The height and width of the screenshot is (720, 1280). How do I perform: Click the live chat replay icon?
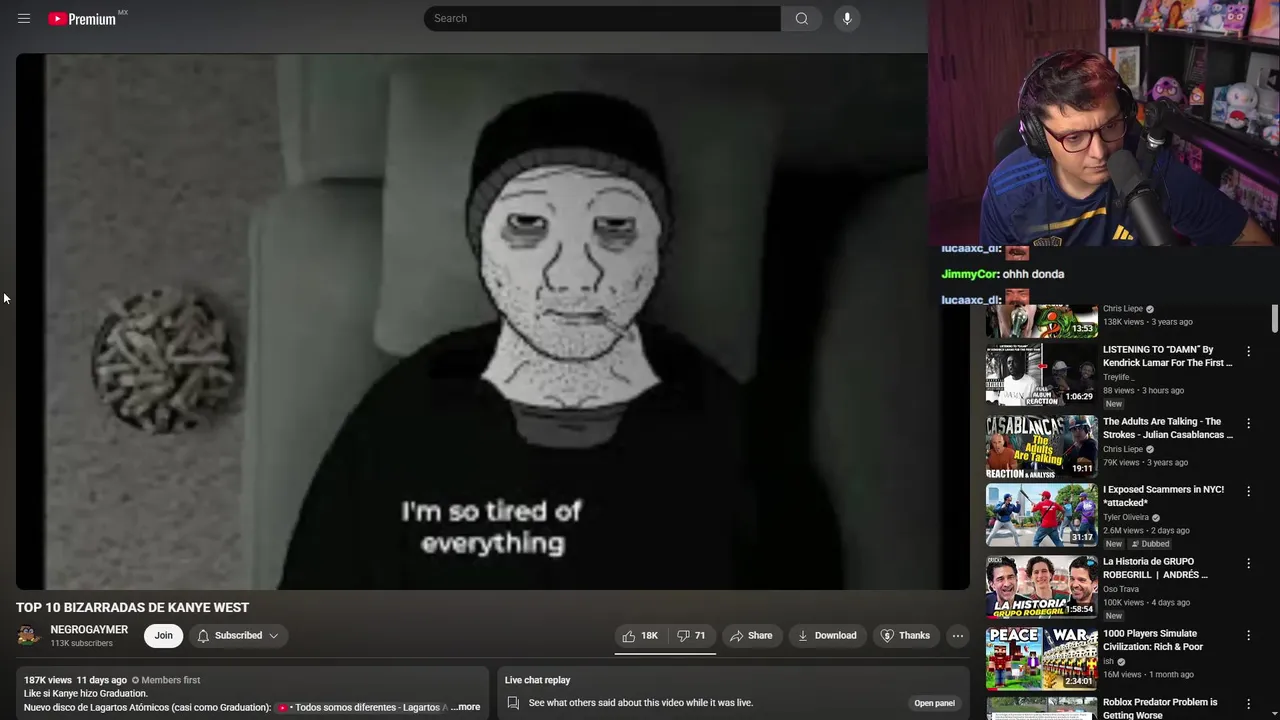click(513, 703)
